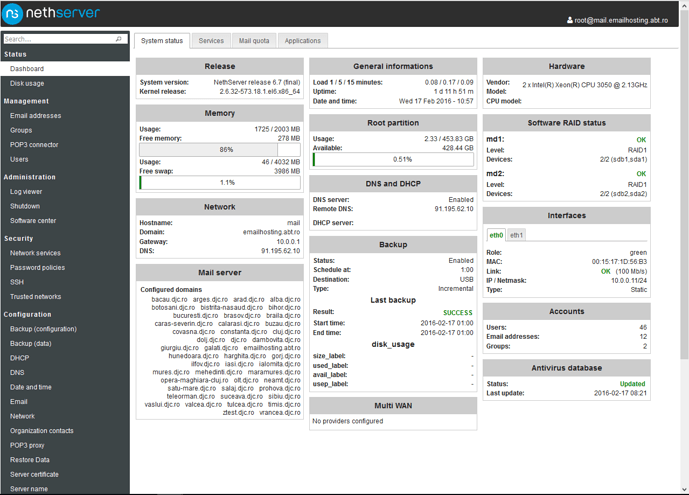Click the Mail server panel header
This screenshot has width=689, height=495.
pos(220,273)
